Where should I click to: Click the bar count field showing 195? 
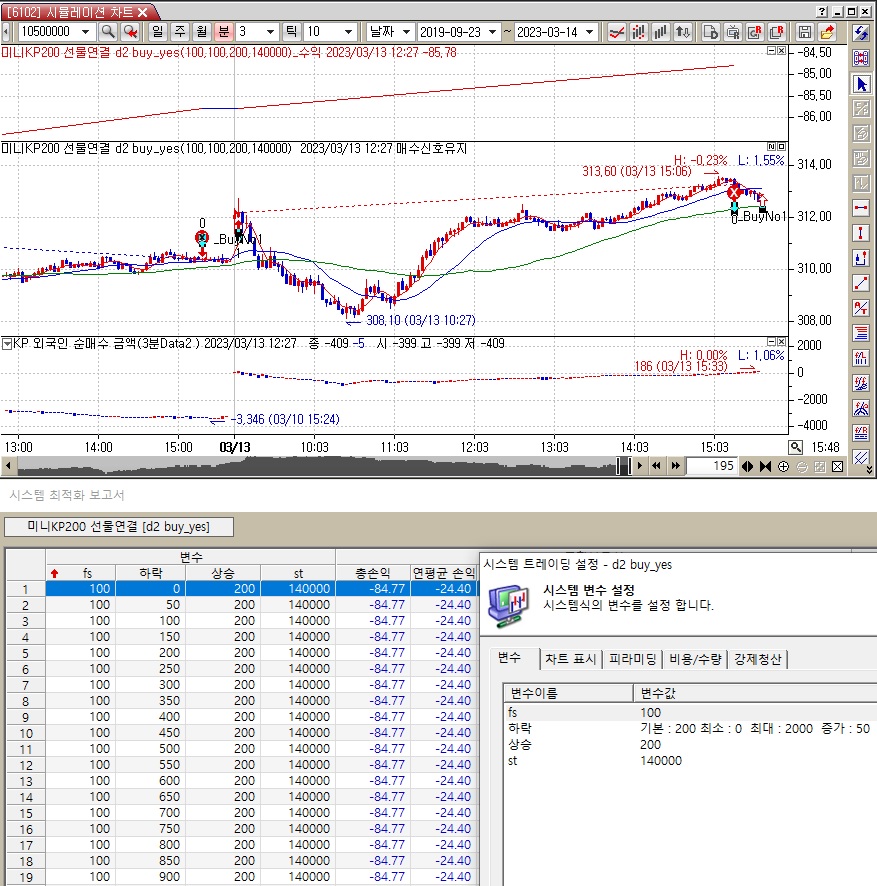click(x=712, y=466)
